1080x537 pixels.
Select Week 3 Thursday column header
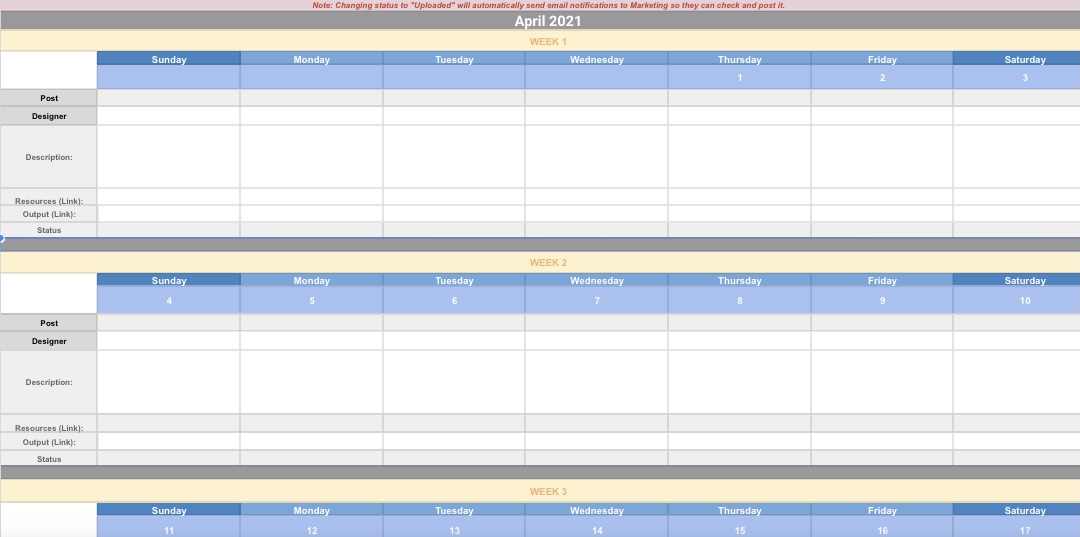[740, 510]
